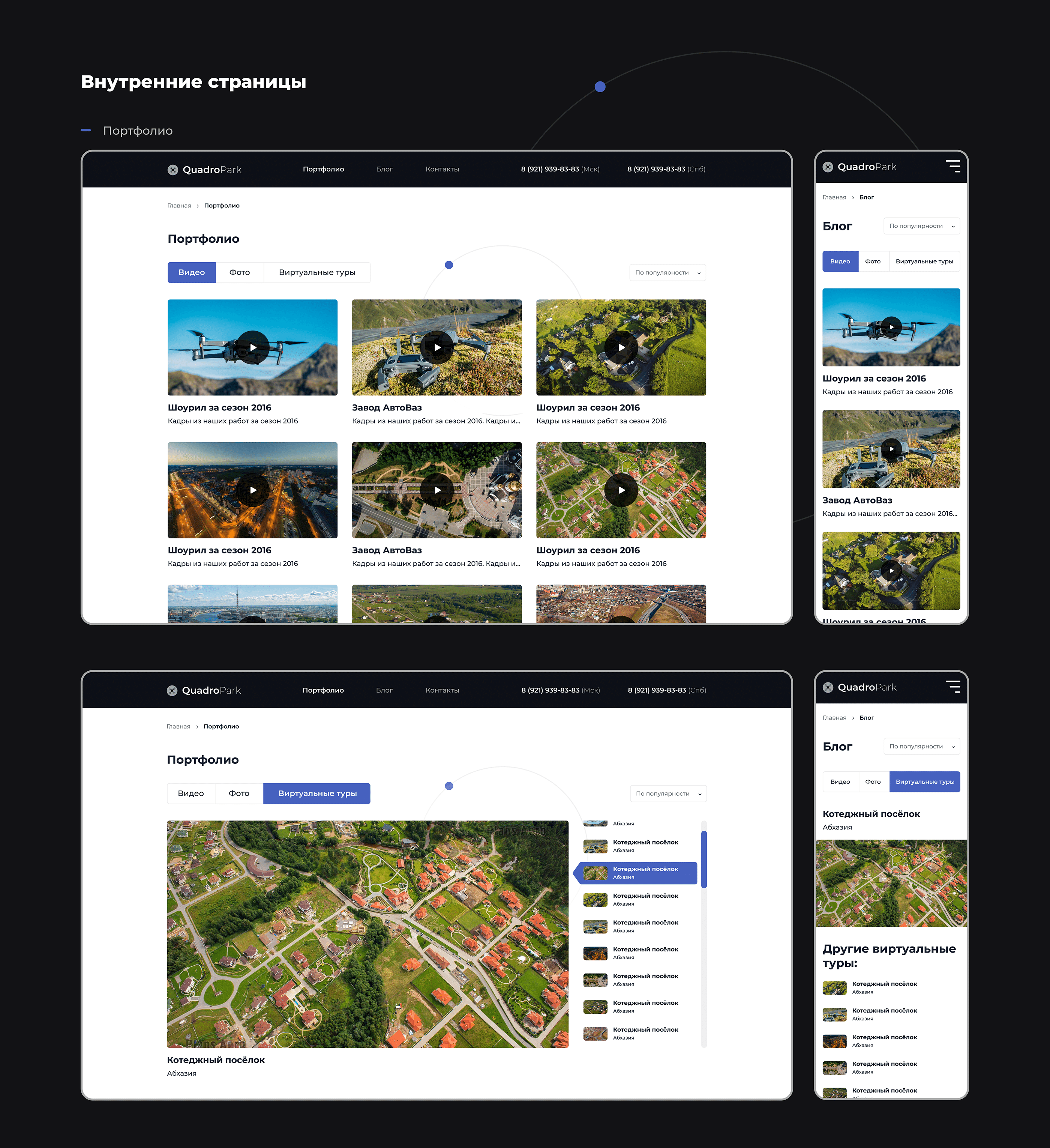Open hamburger menu in top mobile mockup

(952, 166)
